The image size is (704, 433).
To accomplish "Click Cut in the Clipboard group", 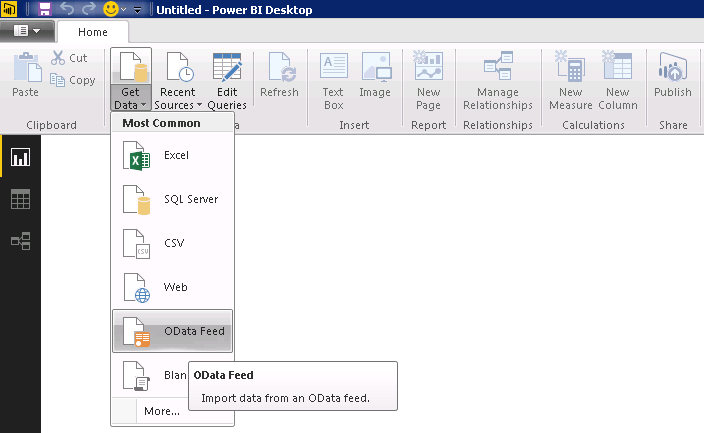I will [70, 58].
